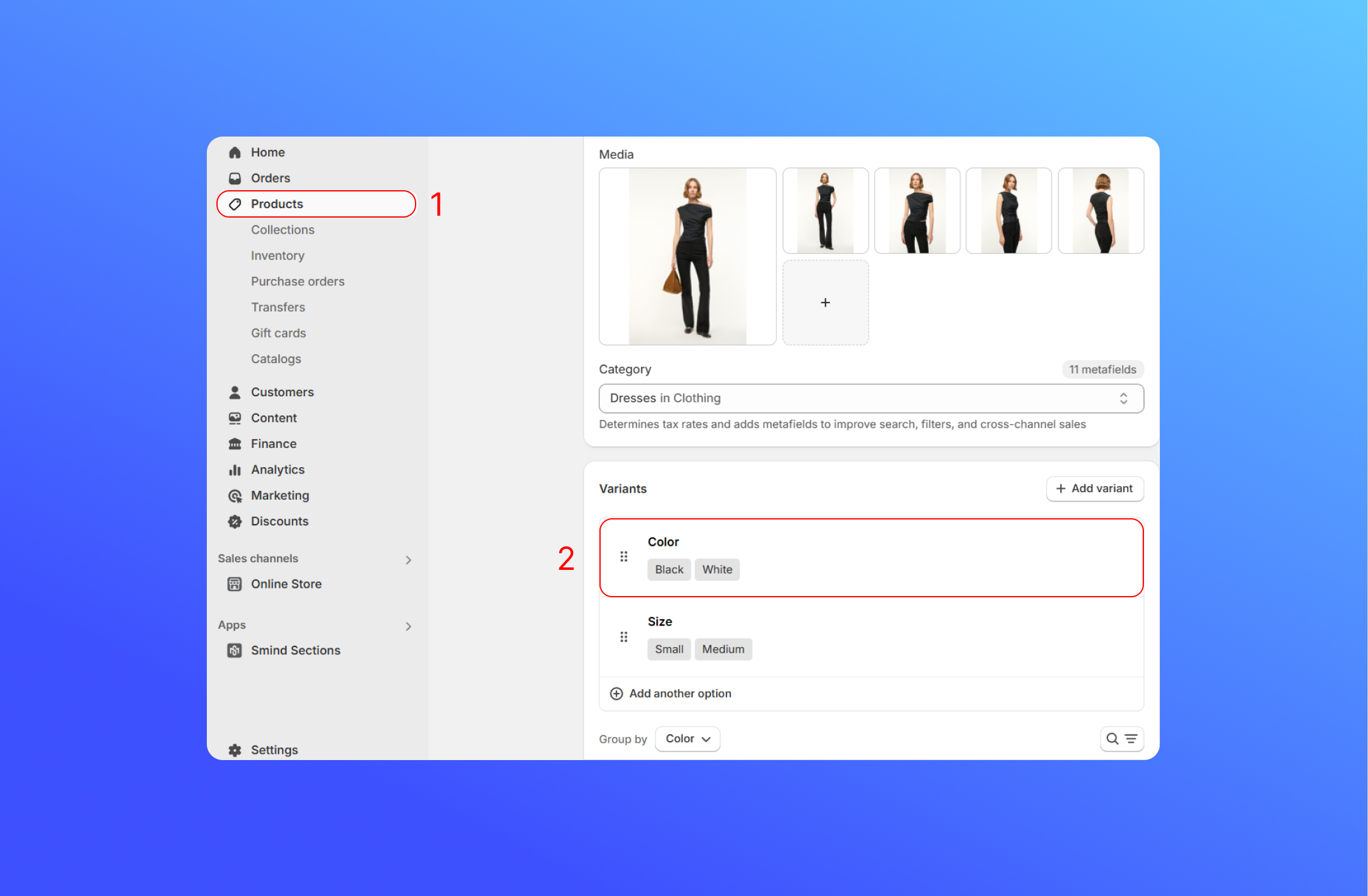Select the large main product image

[x=688, y=257]
